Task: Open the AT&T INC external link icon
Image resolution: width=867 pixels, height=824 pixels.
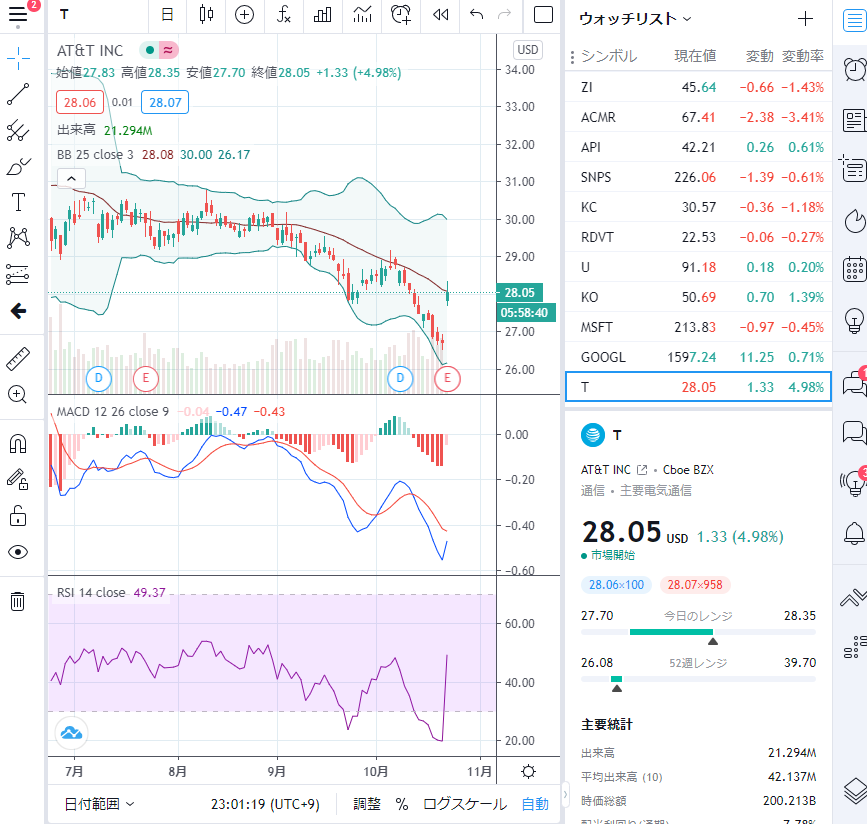Action: (x=641, y=470)
